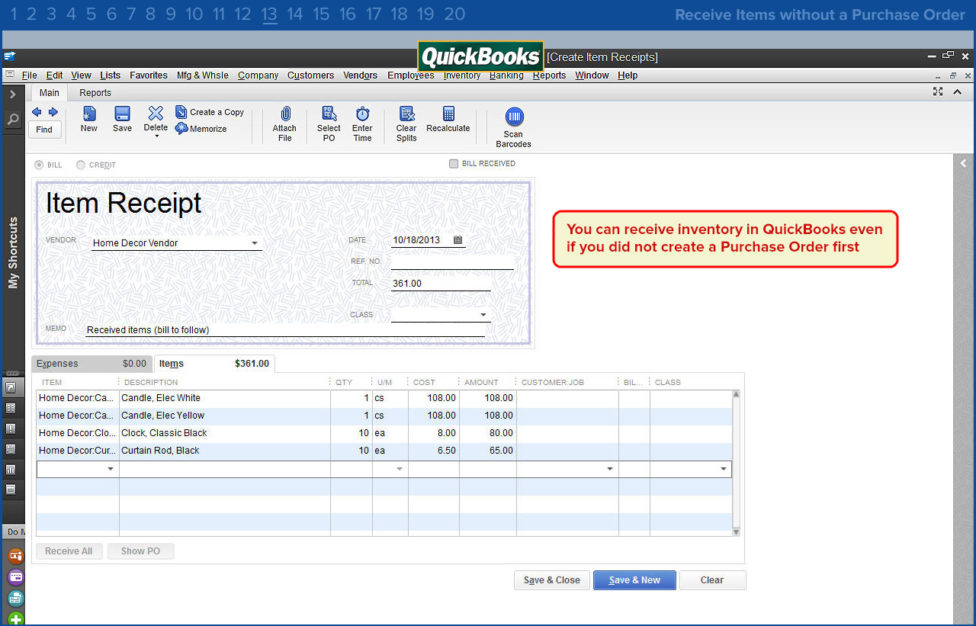The width and height of the screenshot is (976, 626).
Task: Go to next receipt with right arrow
Action: point(53,112)
